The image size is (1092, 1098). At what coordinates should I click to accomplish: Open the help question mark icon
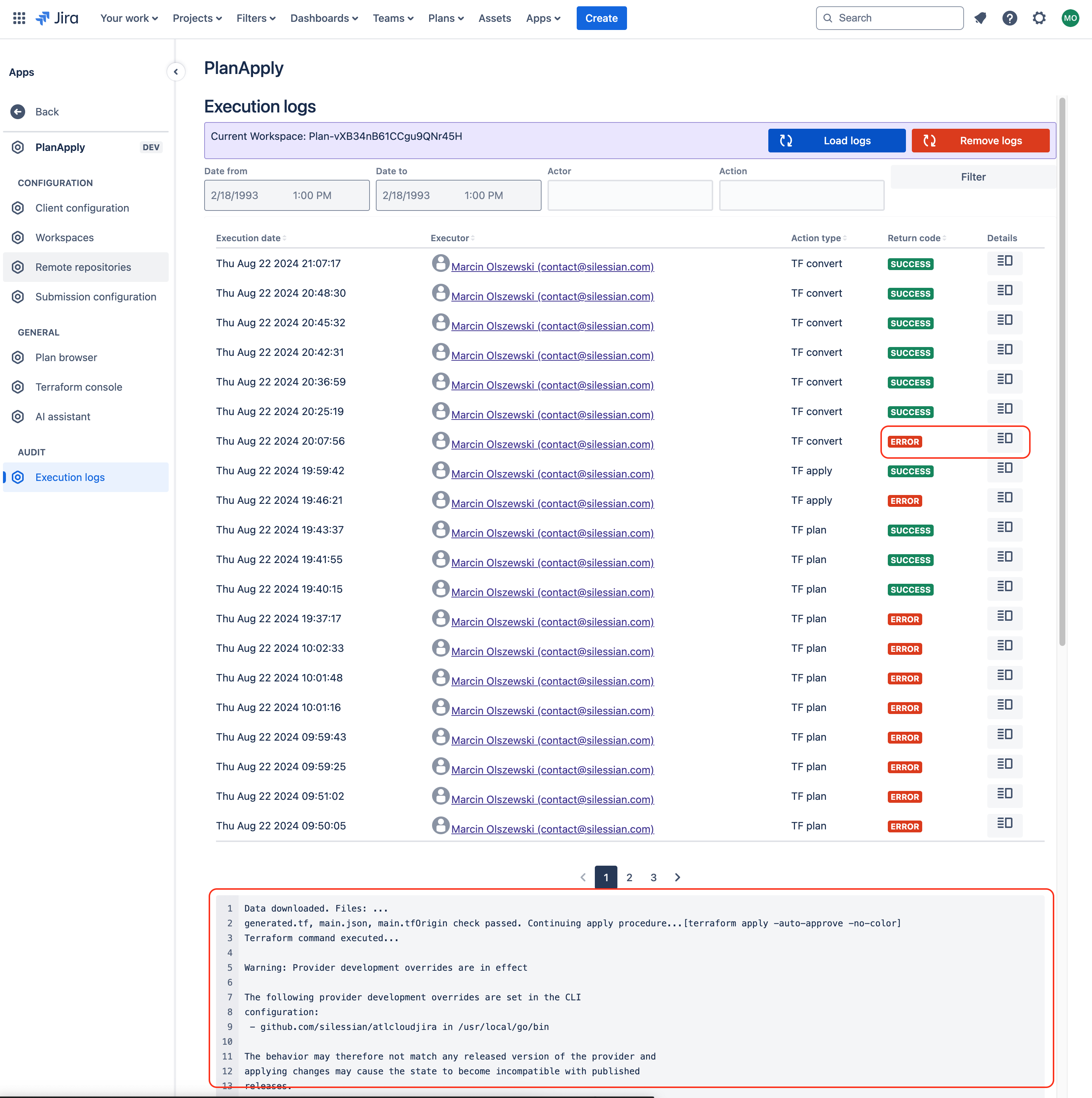tap(1010, 18)
